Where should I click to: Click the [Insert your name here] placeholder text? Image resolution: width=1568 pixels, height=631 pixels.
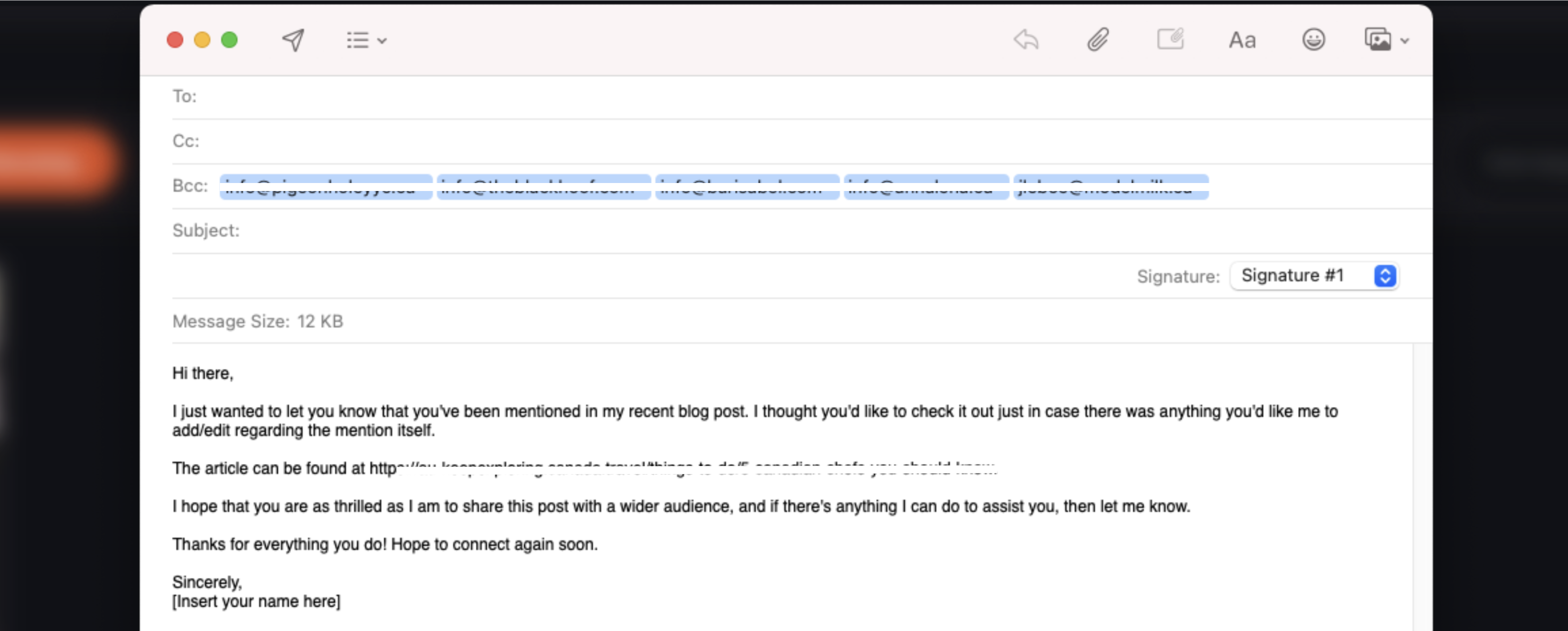256,601
